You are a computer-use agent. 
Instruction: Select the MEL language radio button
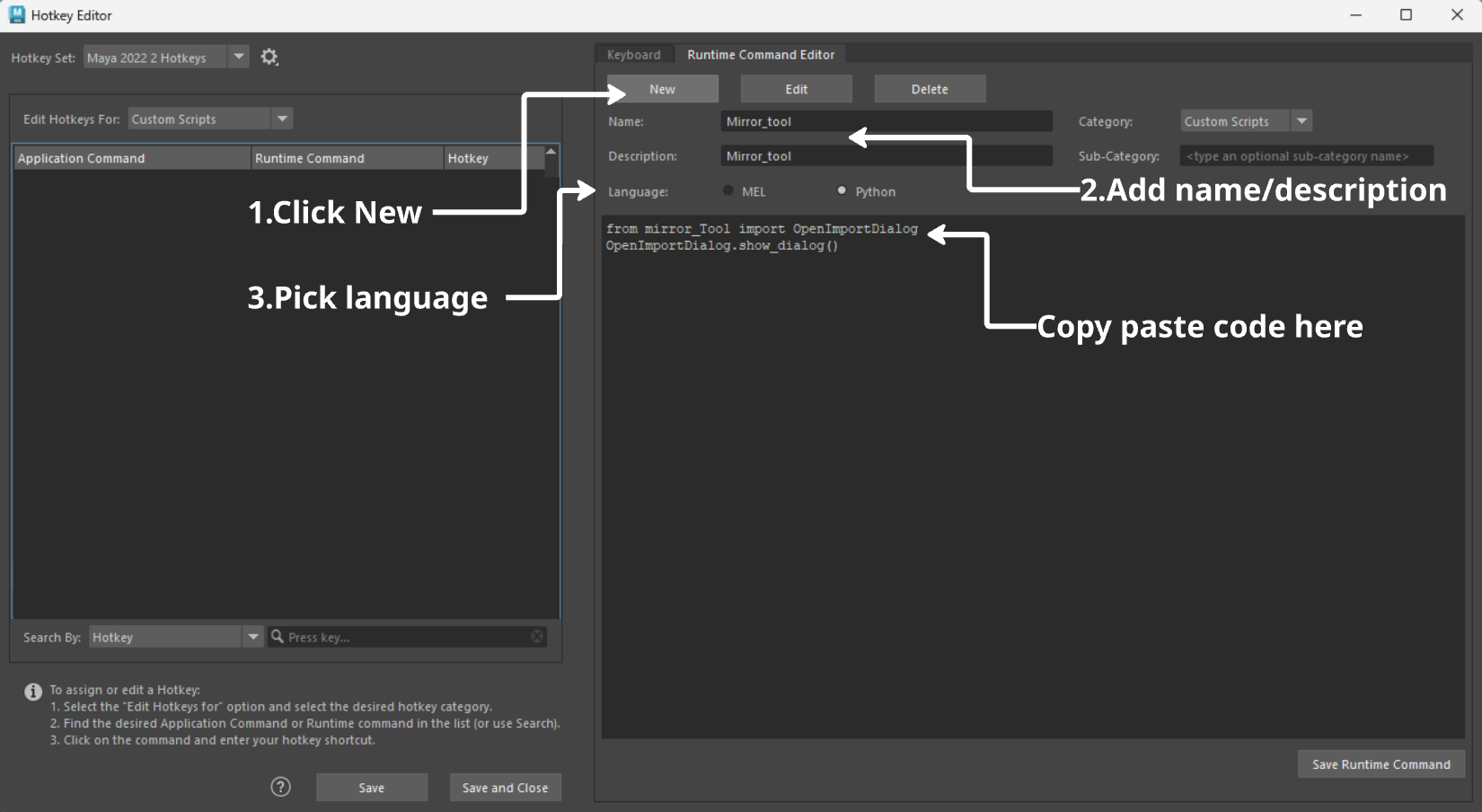coord(728,190)
